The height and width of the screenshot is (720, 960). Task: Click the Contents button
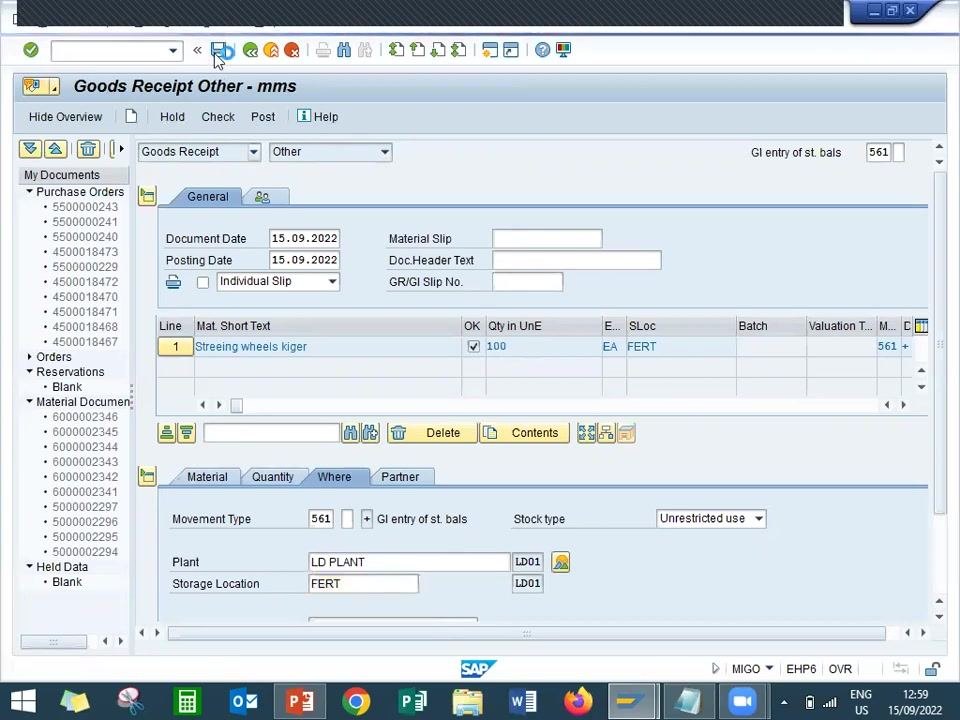tap(524, 433)
